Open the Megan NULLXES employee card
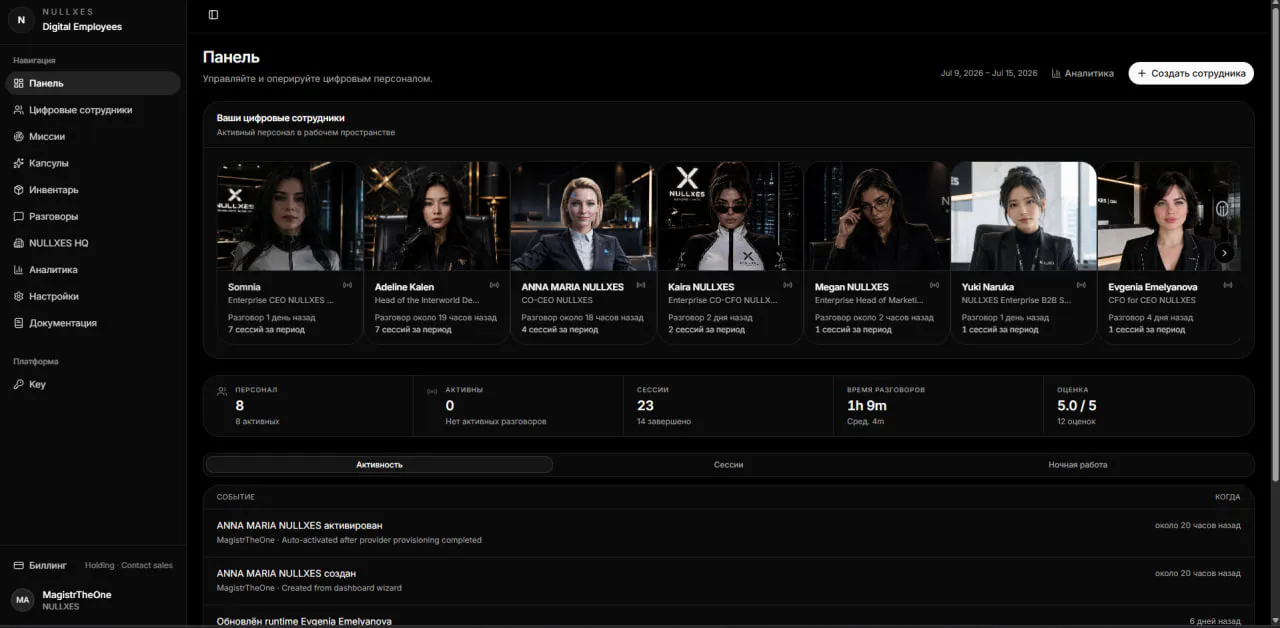This screenshot has width=1280, height=628. pyautogui.click(x=877, y=253)
